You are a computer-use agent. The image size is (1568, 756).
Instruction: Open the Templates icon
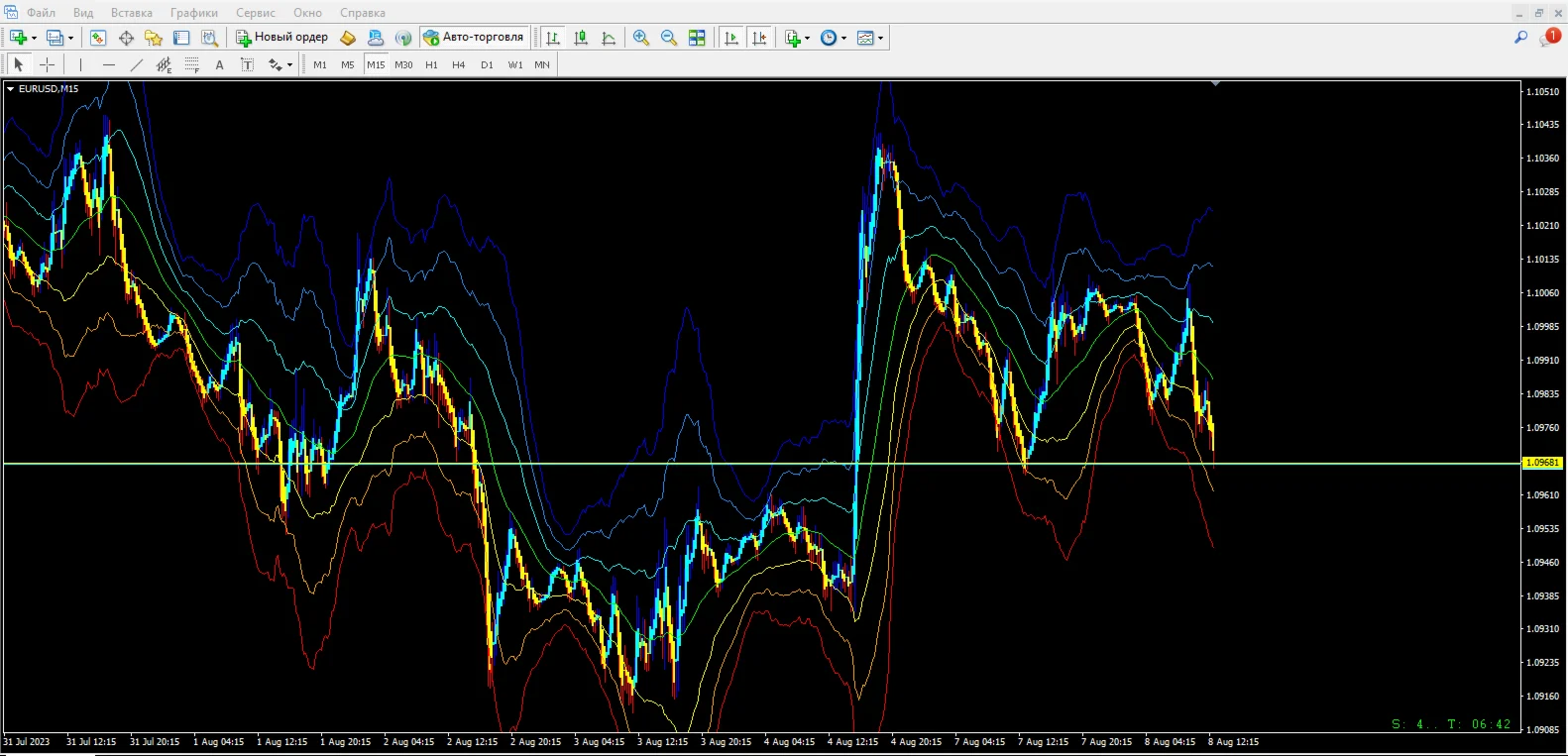tap(865, 38)
